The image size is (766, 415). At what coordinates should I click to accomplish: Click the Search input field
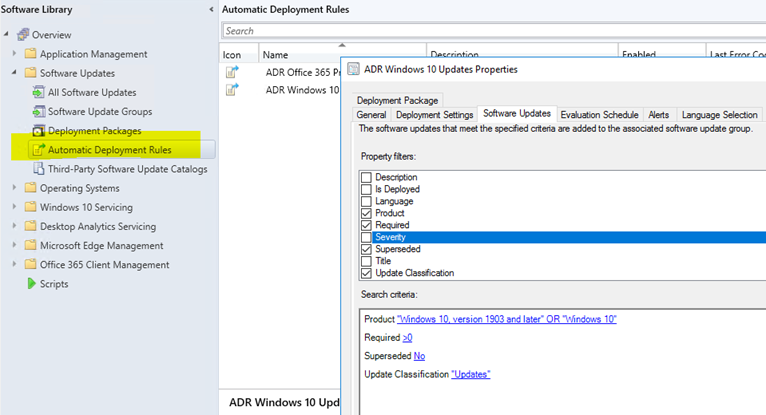pyautogui.click(x=494, y=31)
